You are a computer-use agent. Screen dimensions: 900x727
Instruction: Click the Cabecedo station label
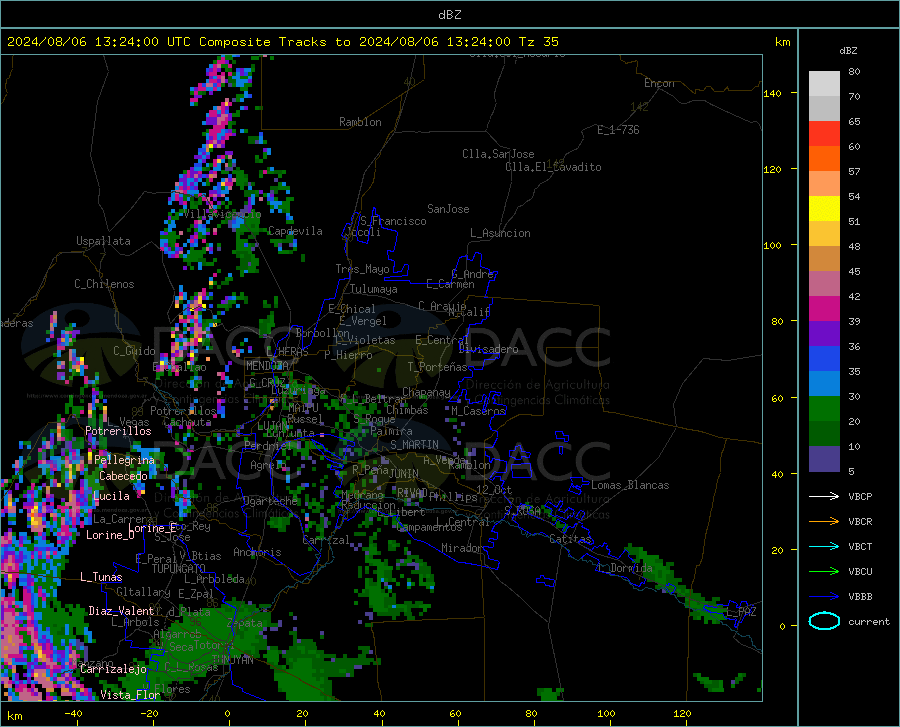click(123, 476)
